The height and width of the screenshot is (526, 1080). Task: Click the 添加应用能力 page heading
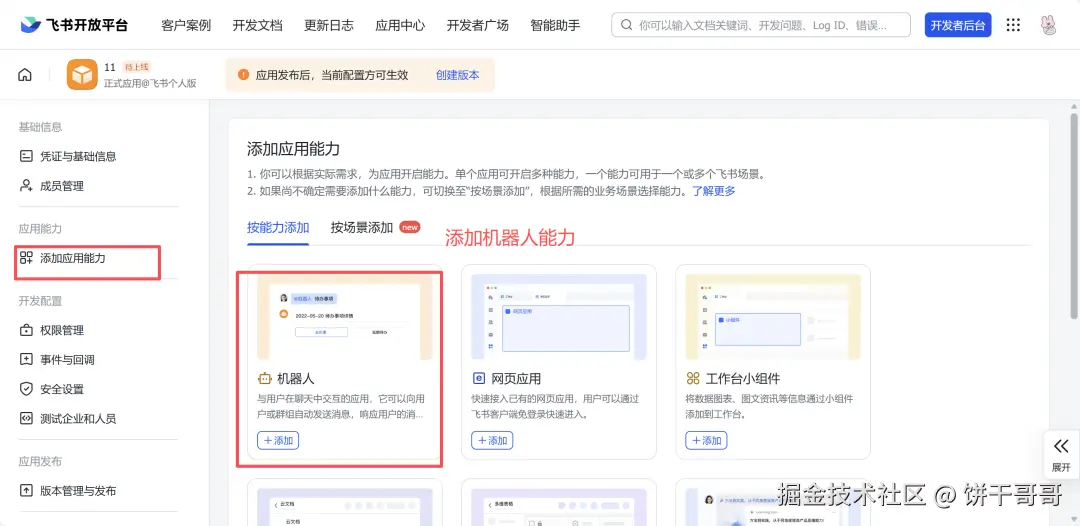[x=293, y=149]
